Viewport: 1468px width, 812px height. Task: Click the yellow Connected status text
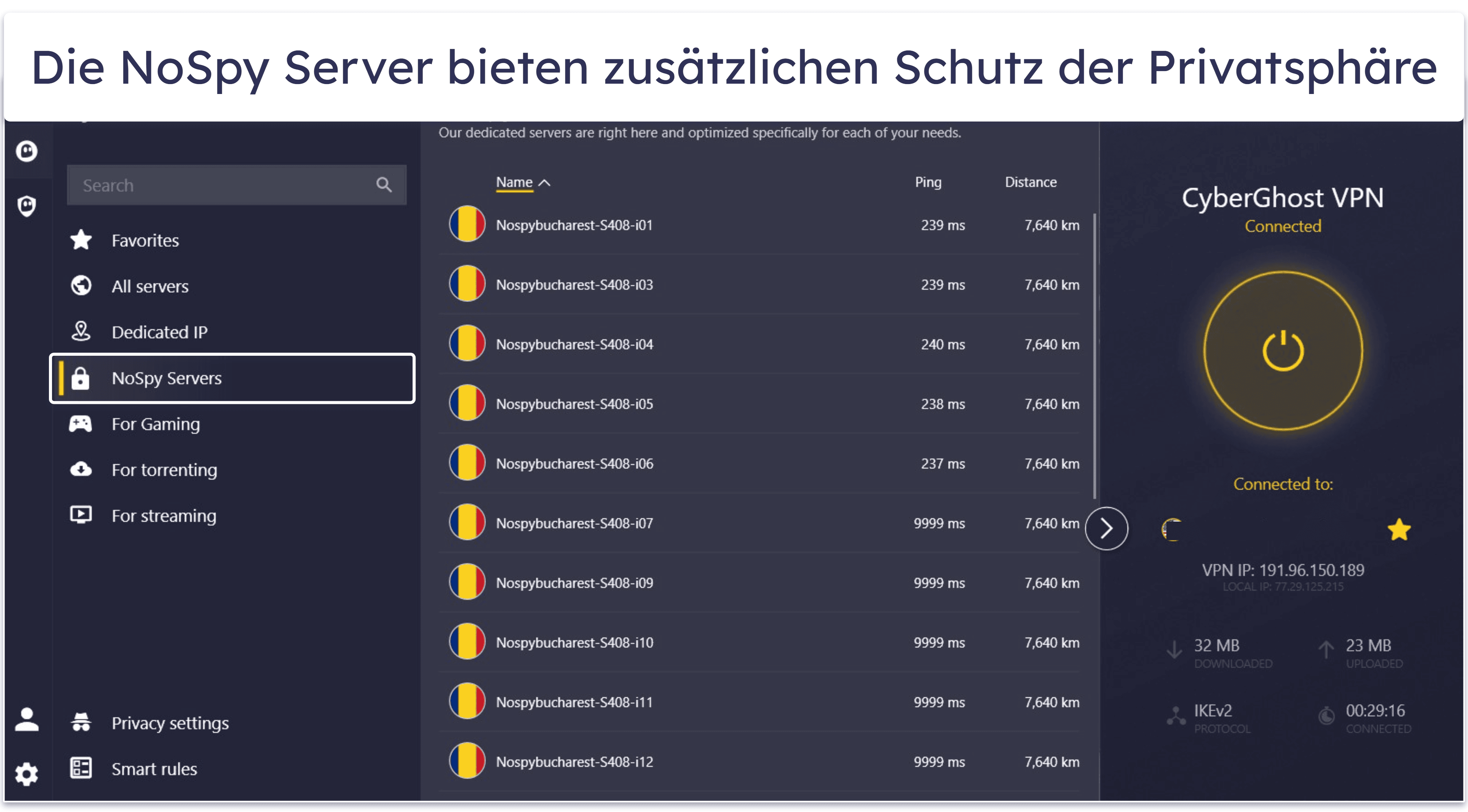[x=1283, y=226]
